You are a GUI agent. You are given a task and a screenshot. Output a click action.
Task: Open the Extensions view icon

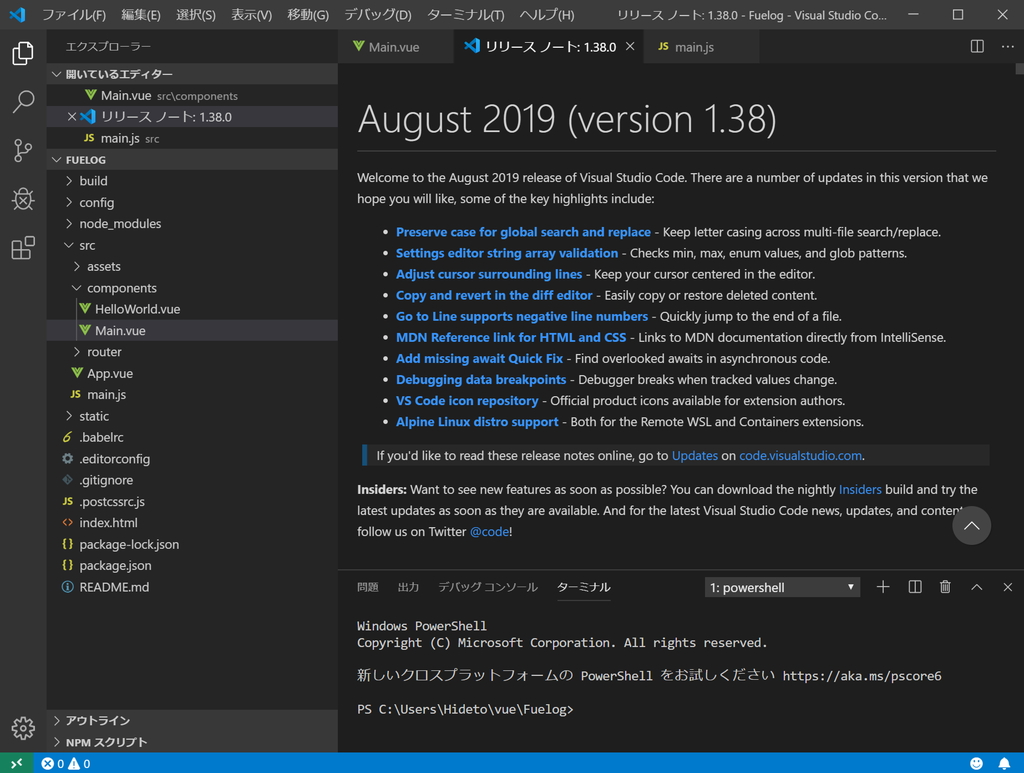pos(22,248)
